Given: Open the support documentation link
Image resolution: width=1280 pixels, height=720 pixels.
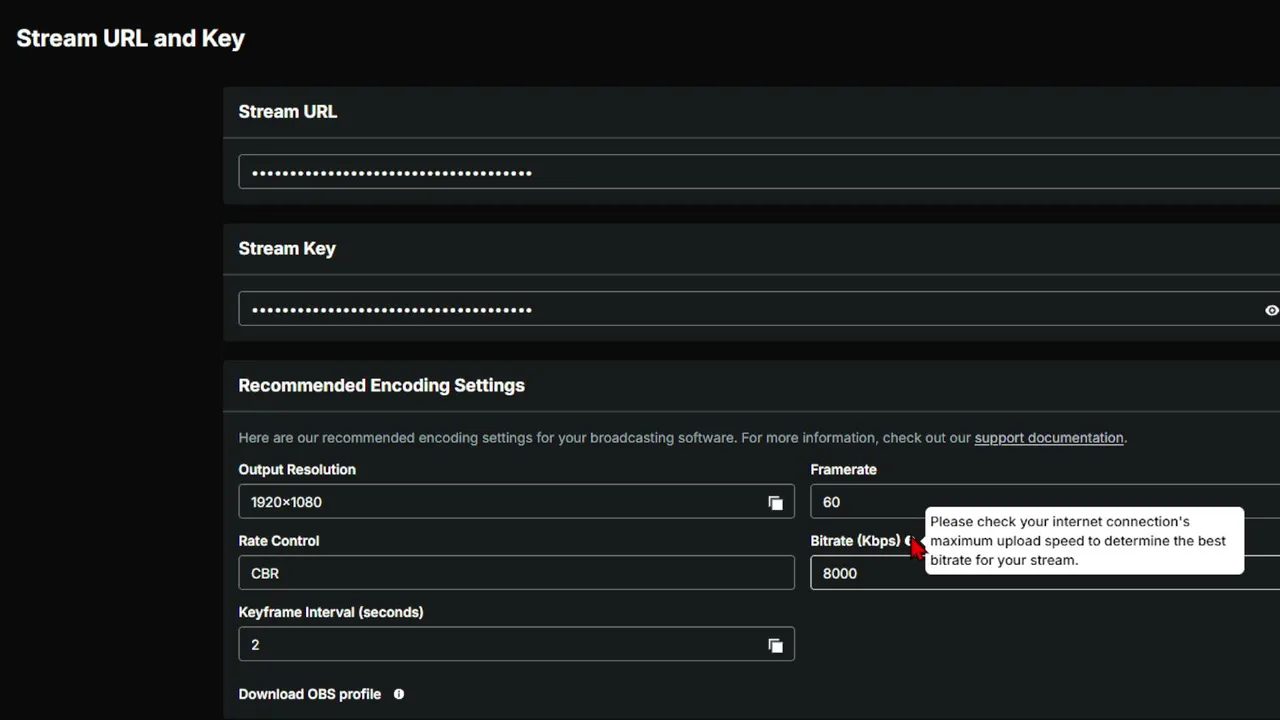Looking at the screenshot, I should 1049,438.
